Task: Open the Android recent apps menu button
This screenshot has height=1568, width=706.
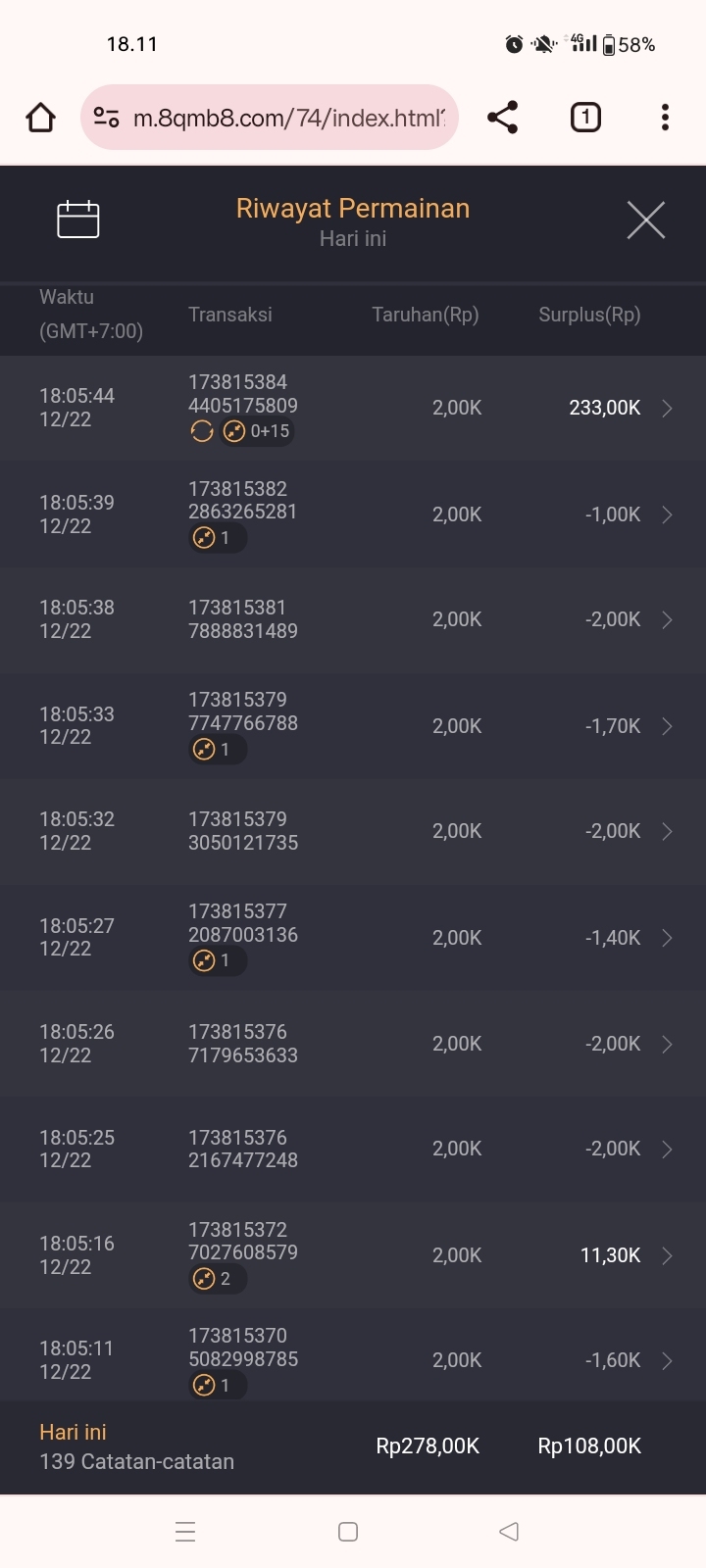Action: [185, 1532]
